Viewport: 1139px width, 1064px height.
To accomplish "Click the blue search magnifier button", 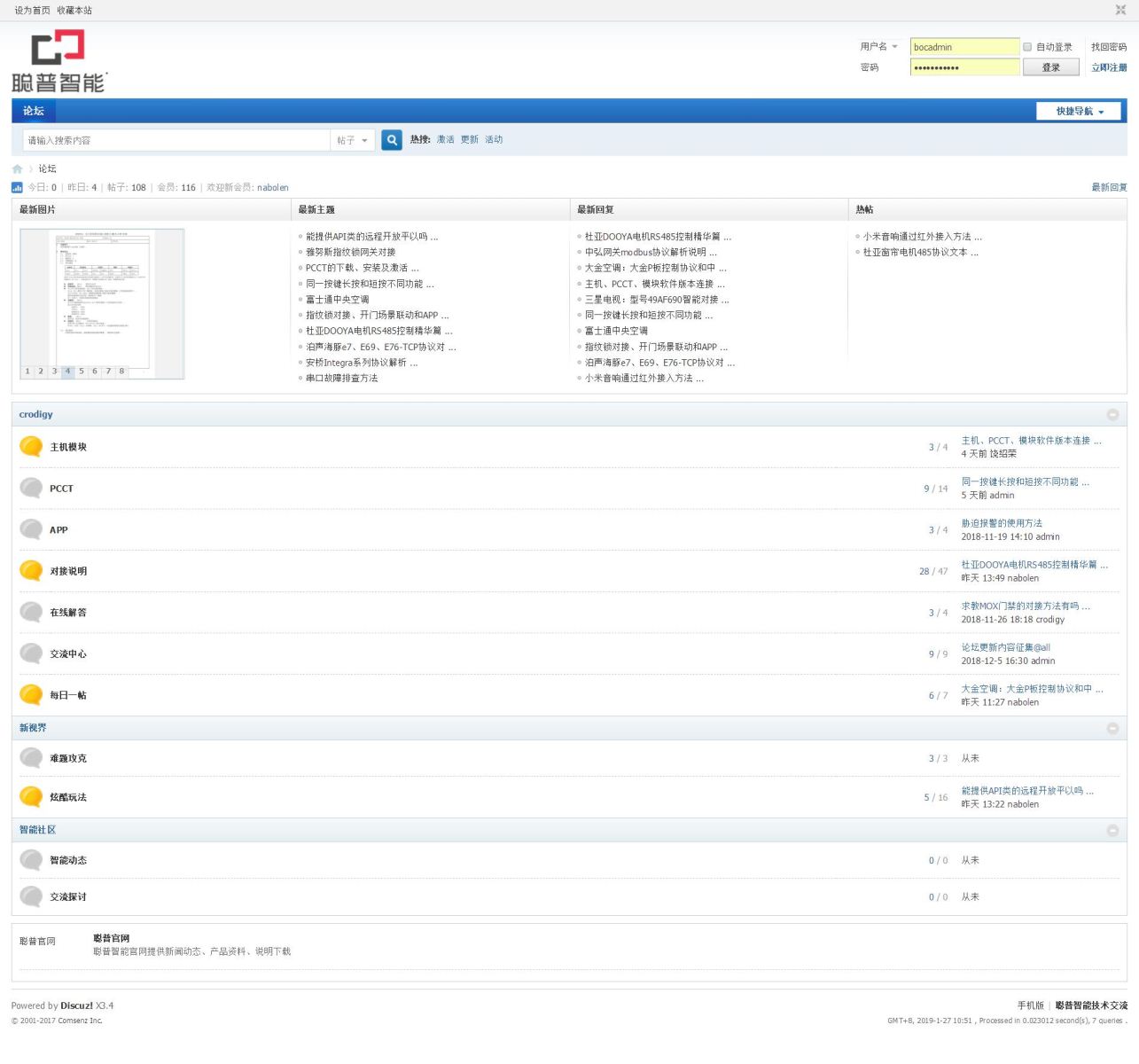I will [391, 140].
